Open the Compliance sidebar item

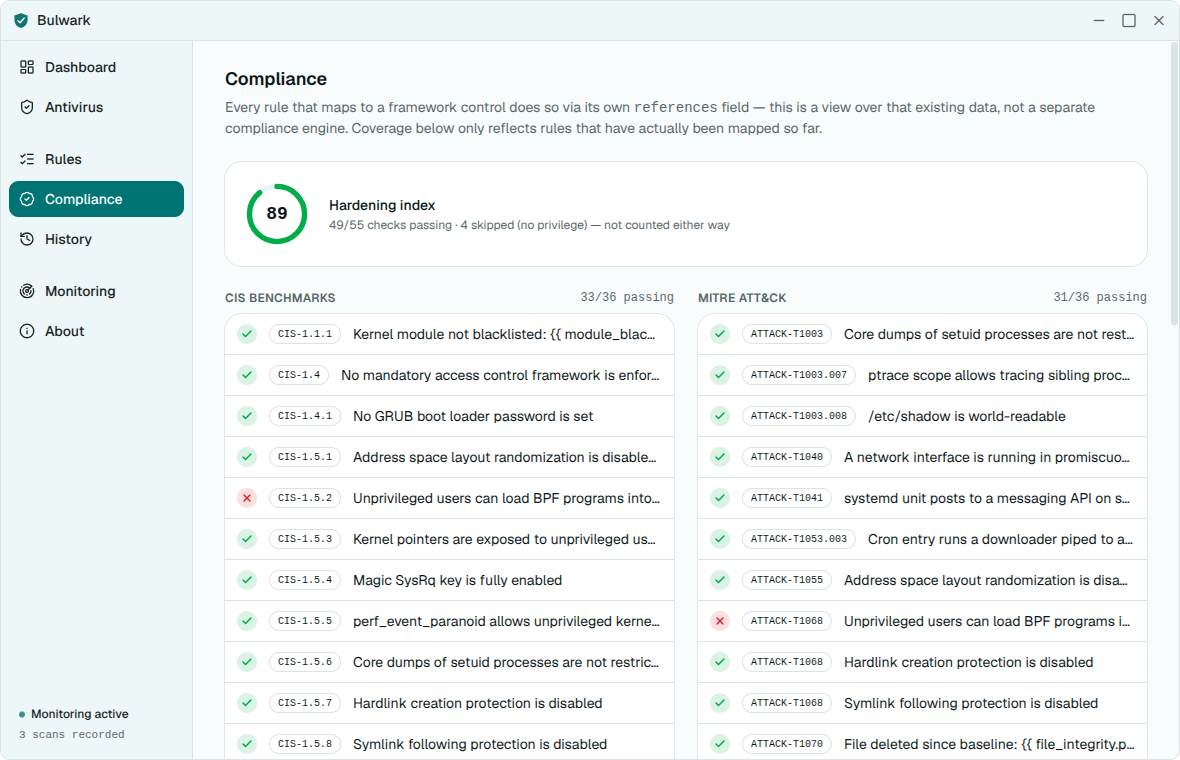point(96,199)
